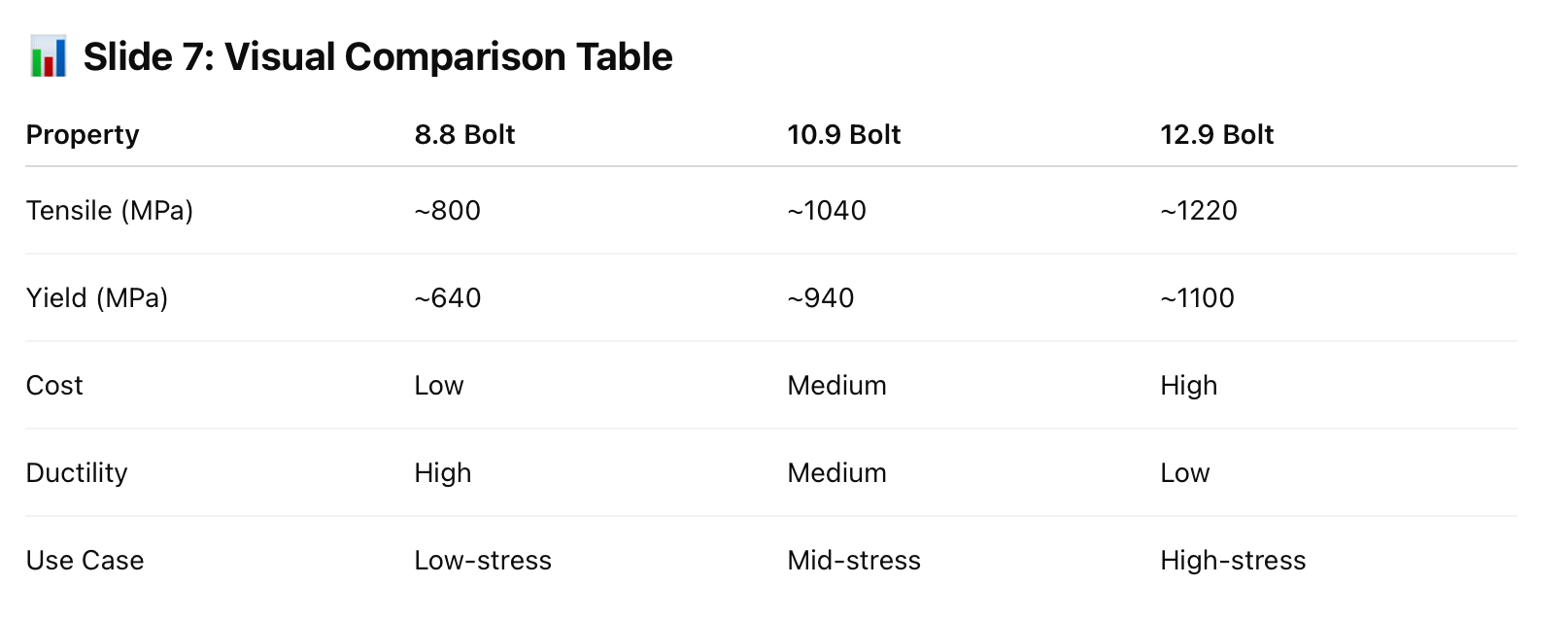Image resolution: width=1568 pixels, height=620 pixels.
Task: Click the Medium cost cell for 10.9 Bolt
Action: click(837, 386)
